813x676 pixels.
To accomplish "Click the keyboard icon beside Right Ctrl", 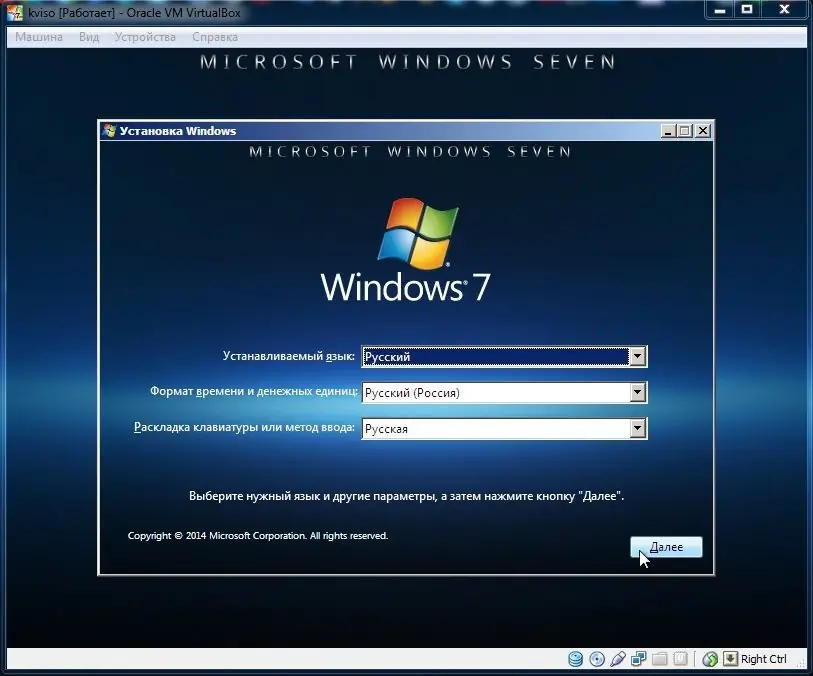I will coord(730,659).
